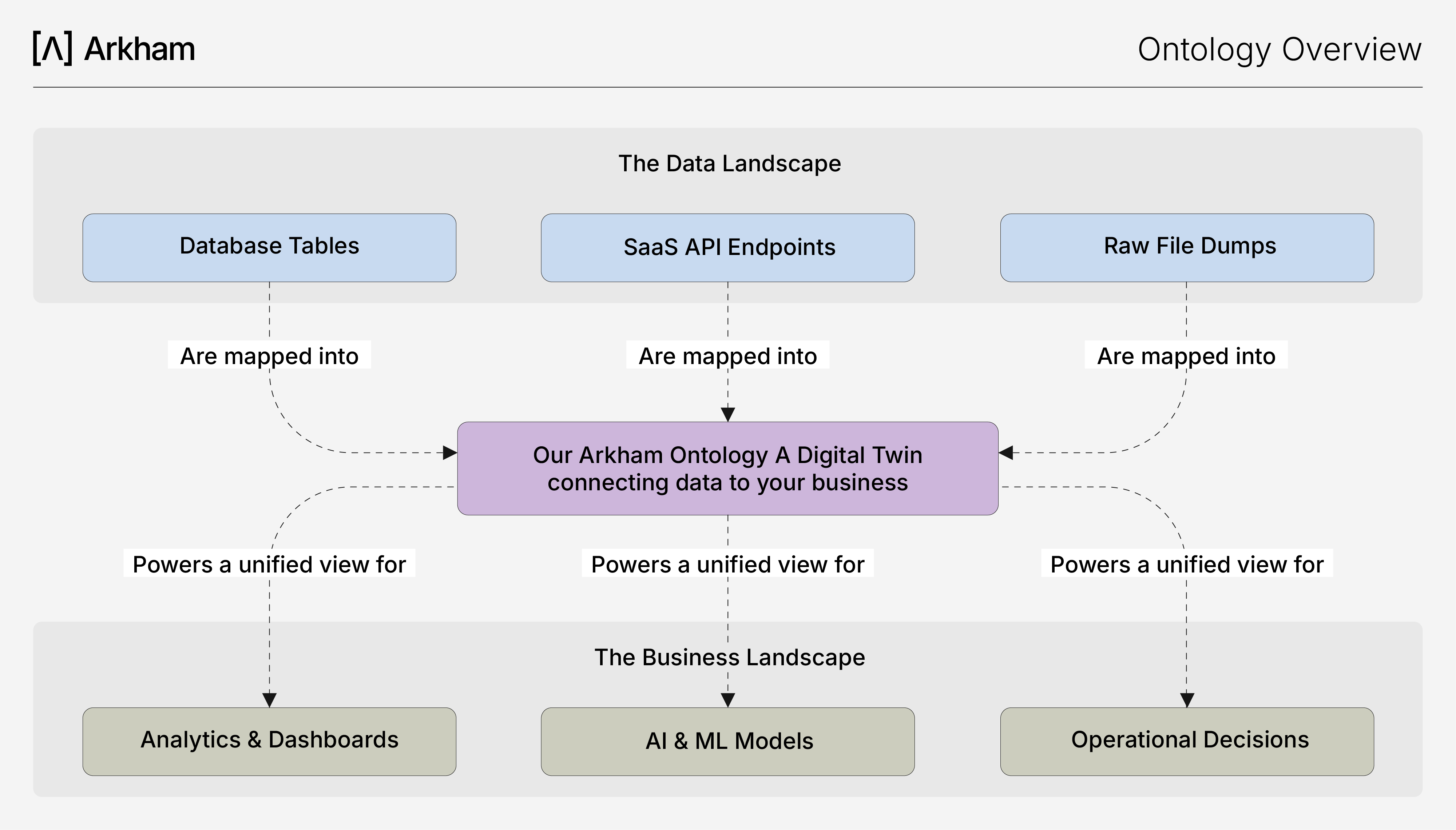Click the Are mapped into label under Database Tables
This screenshot has width=1456, height=830.
[269, 355]
